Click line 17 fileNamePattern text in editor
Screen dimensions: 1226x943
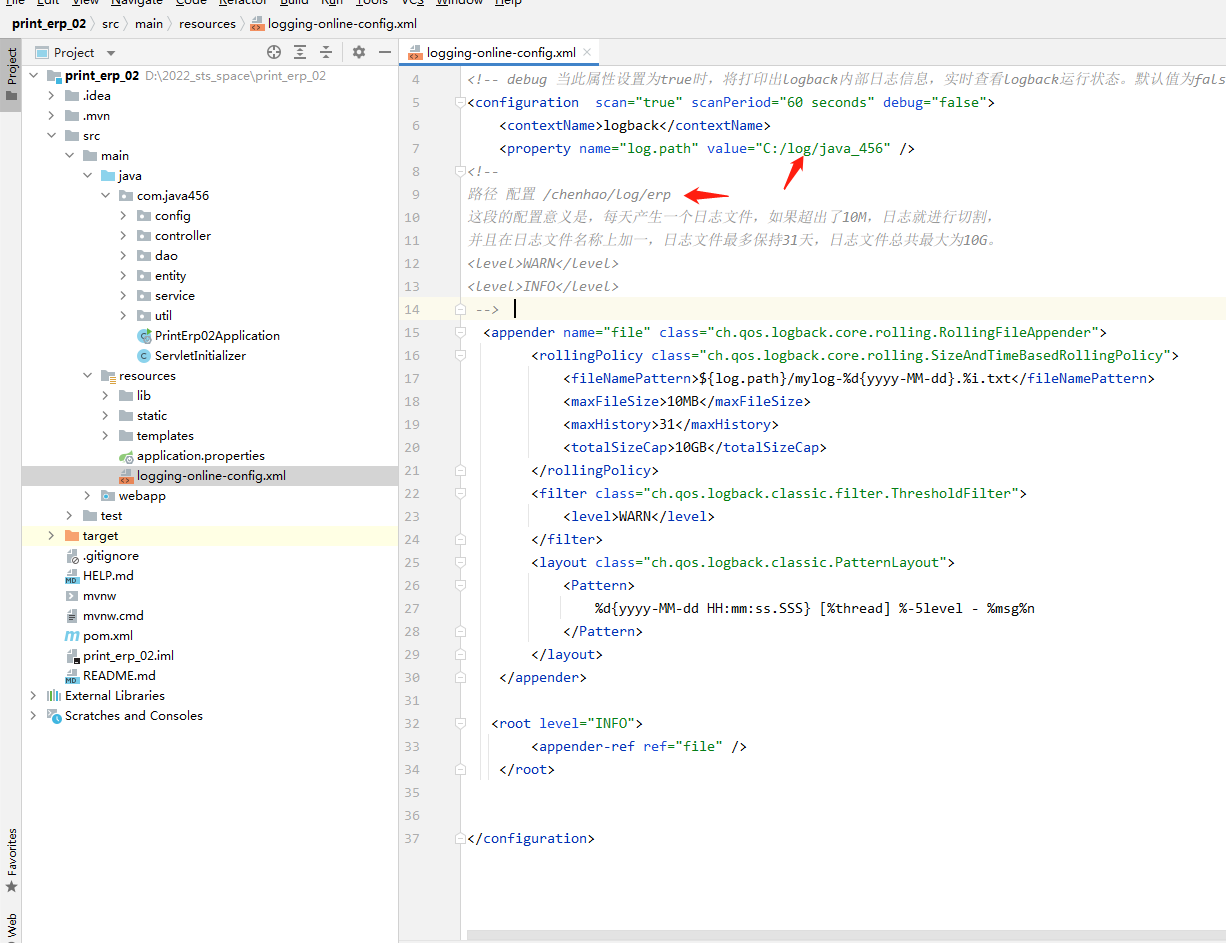(x=859, y=378)
